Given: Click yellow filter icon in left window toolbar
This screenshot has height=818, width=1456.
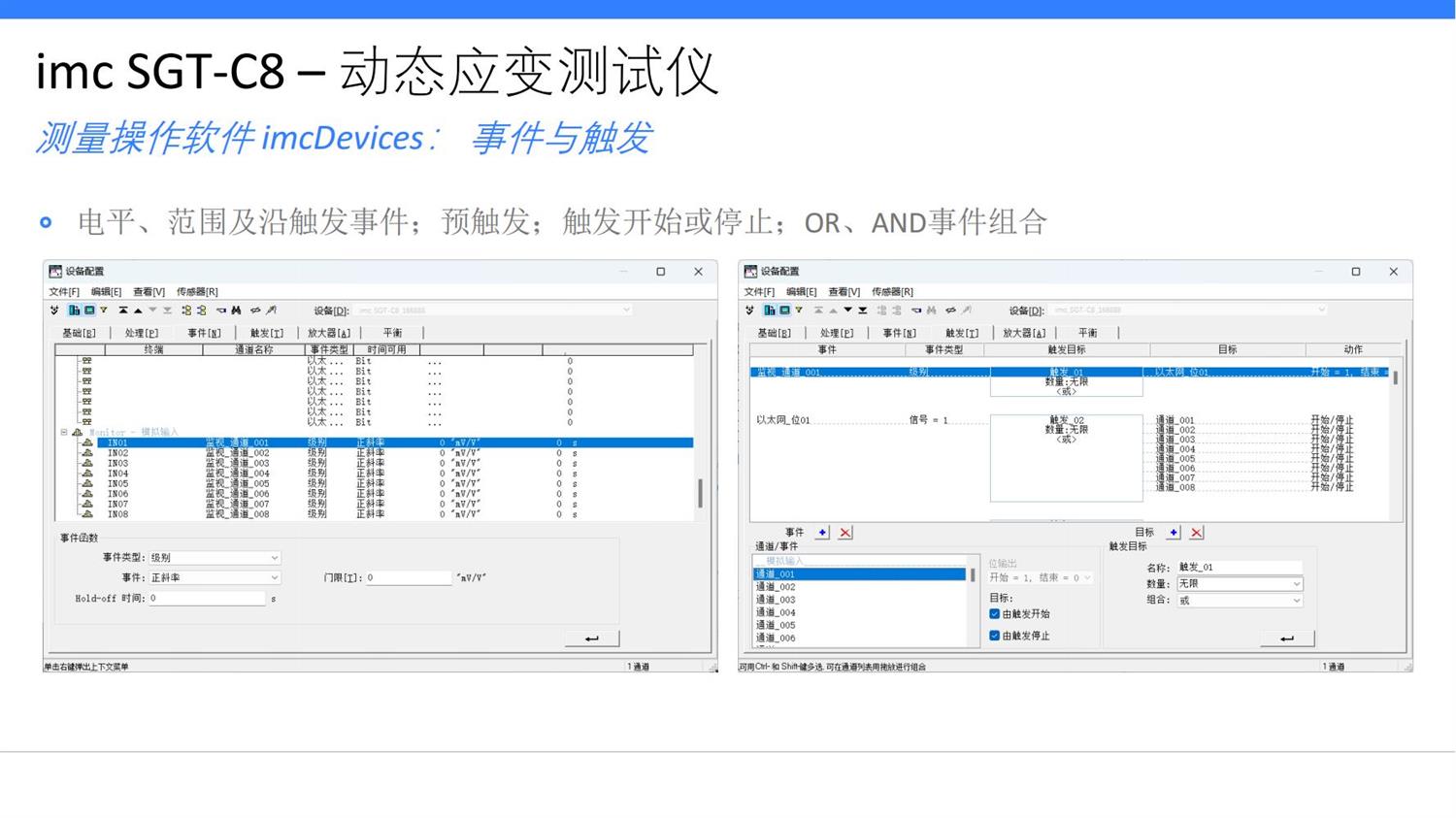Looking at the screenshot, I should 104,311.
